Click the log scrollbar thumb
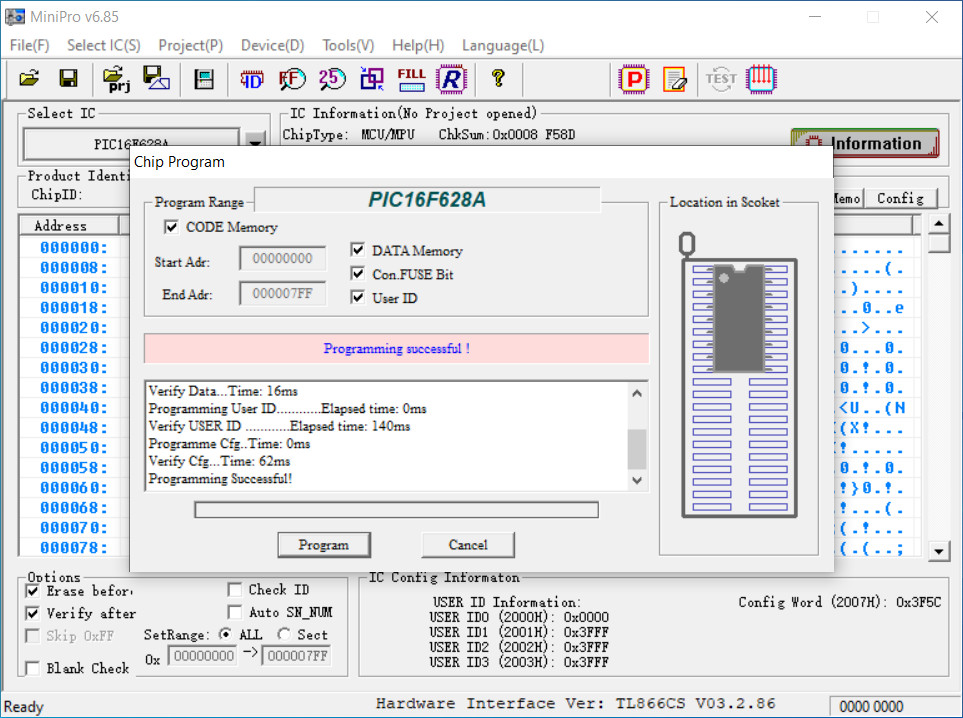Image resolution: width=963 pixels, height=718 pixels. [x=637, y=449]
